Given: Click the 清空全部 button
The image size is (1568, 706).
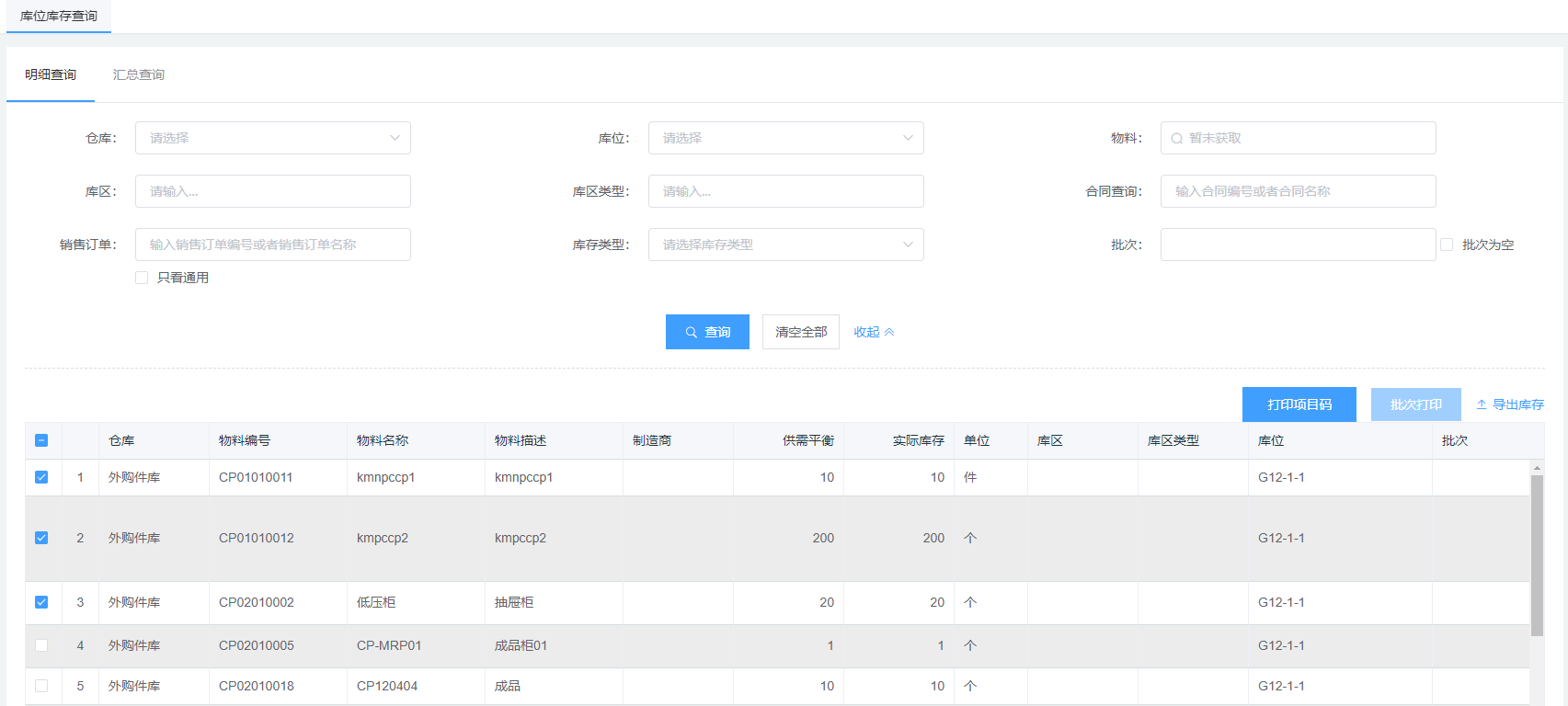Looking at the screenshot, I should (x=800, y=332).
